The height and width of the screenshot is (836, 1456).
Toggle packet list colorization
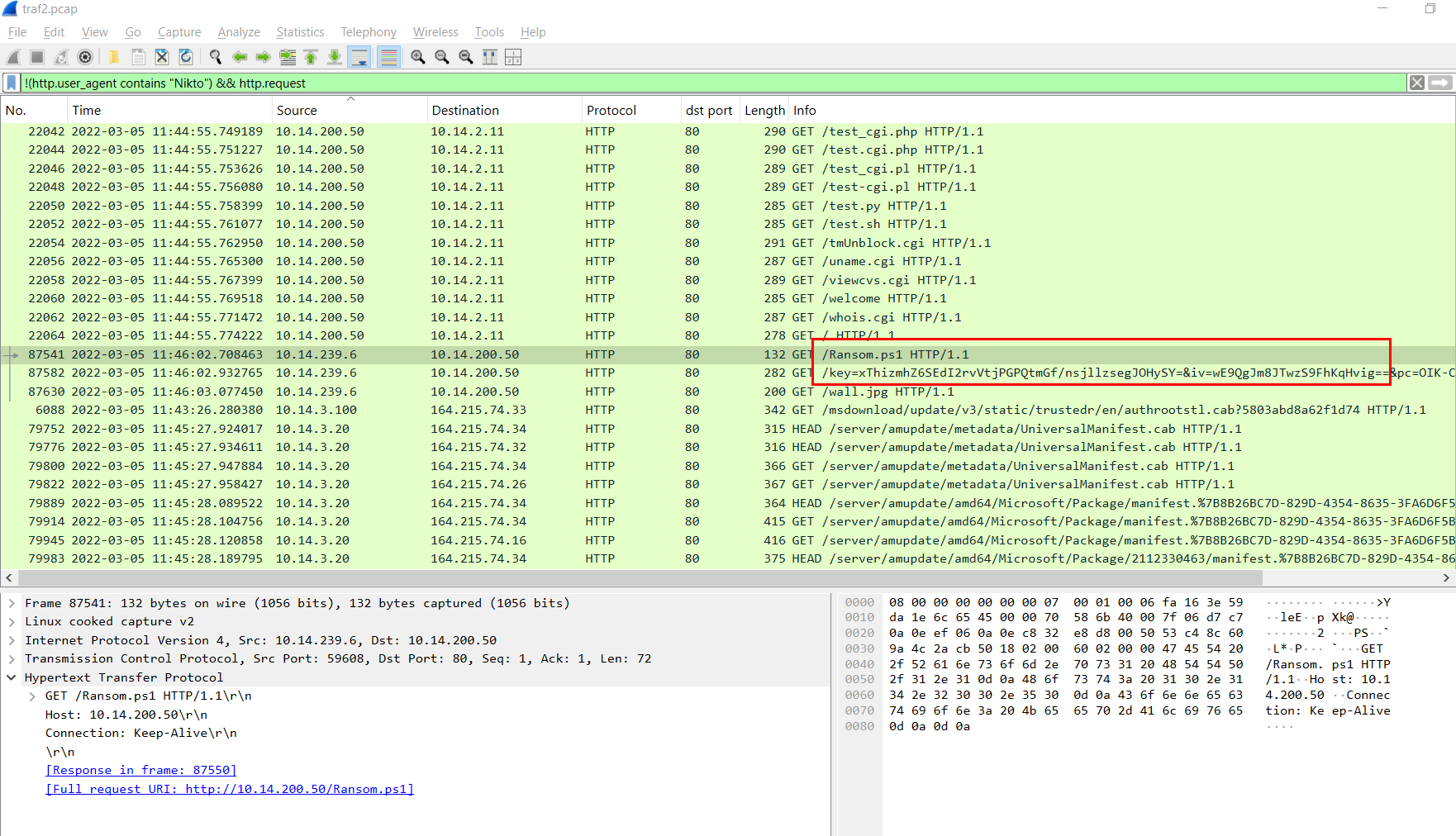(x=388, y=57)
